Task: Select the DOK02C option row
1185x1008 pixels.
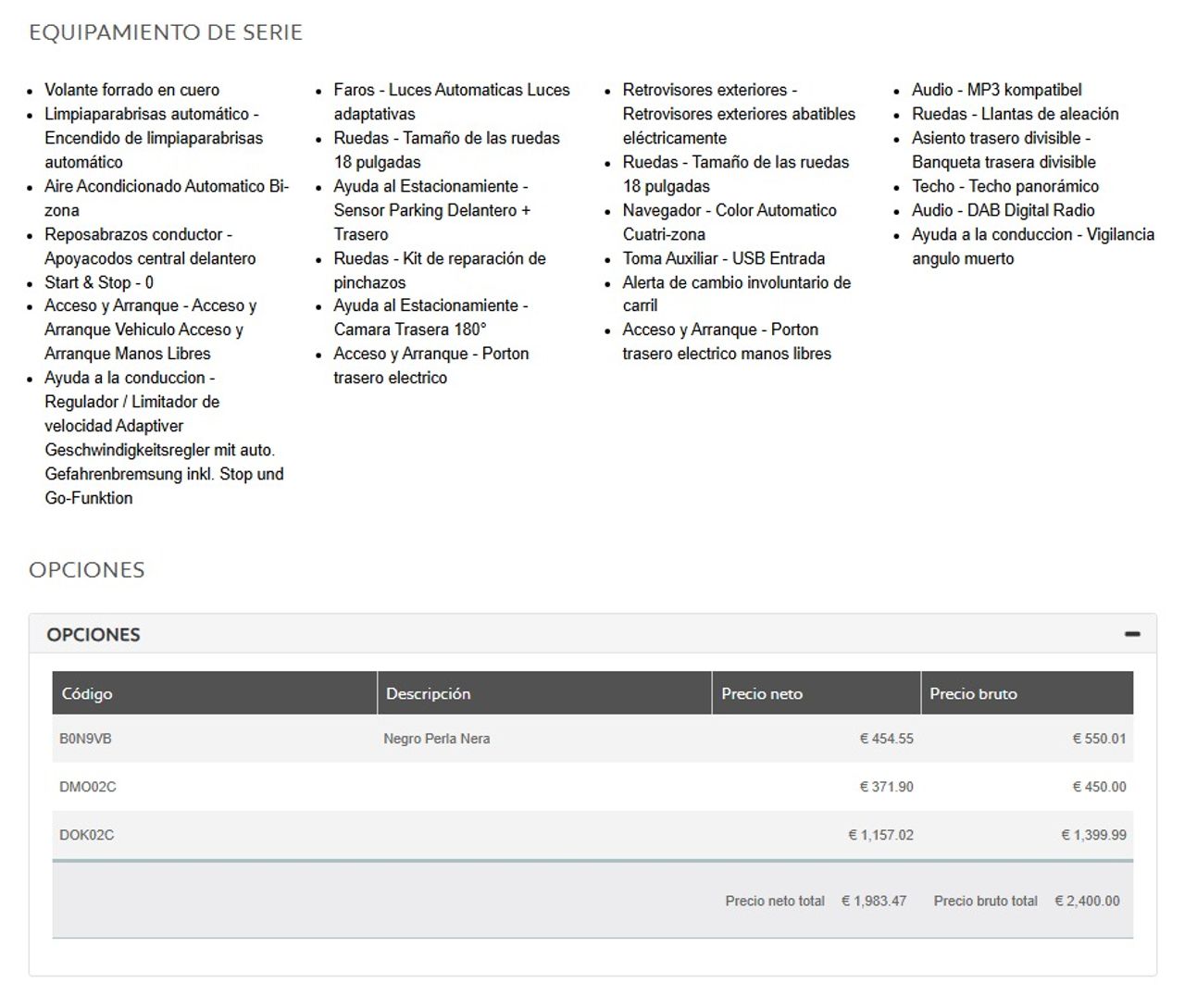Action: point(592,835)
